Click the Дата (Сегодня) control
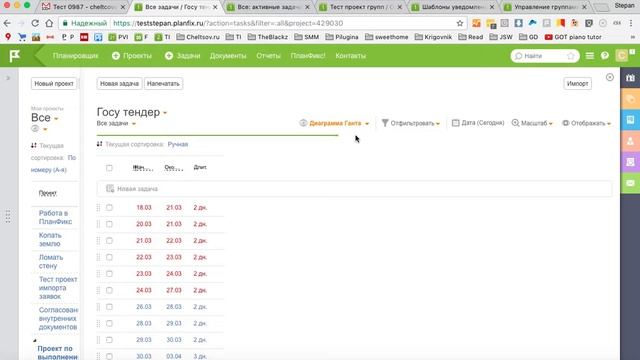The image size is (640, 360). point(478,123)
